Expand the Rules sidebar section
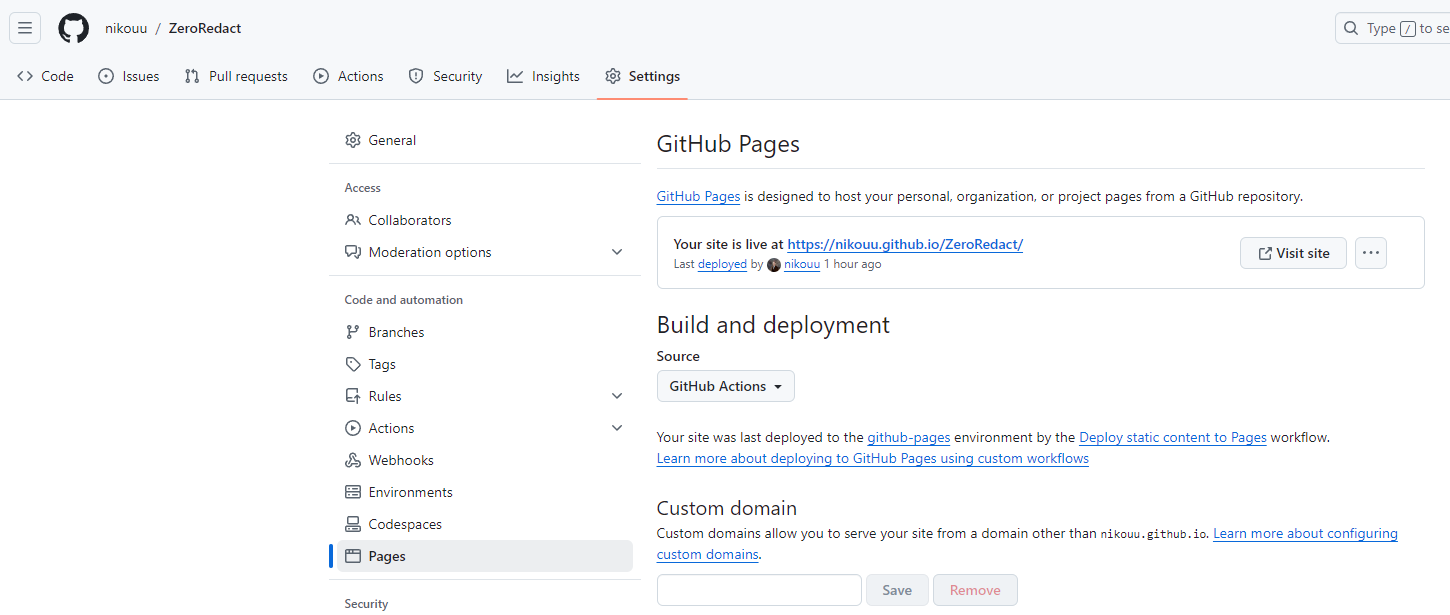This screenshot has width=1450, height=615. coord(617,396)
